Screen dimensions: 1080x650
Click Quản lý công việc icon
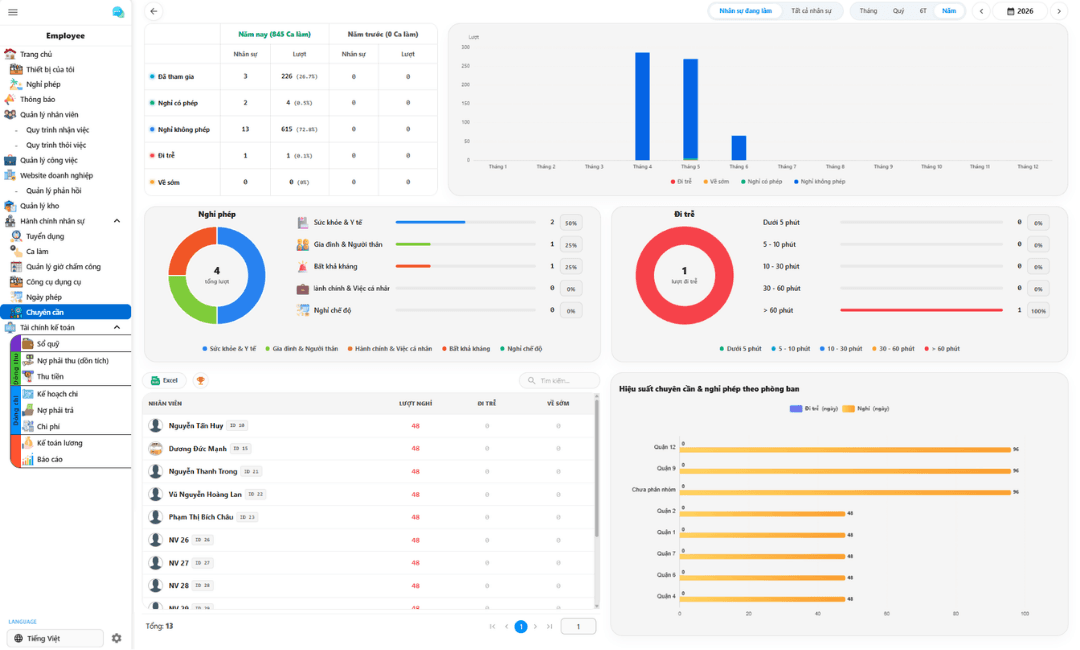(x=10, y=160)
